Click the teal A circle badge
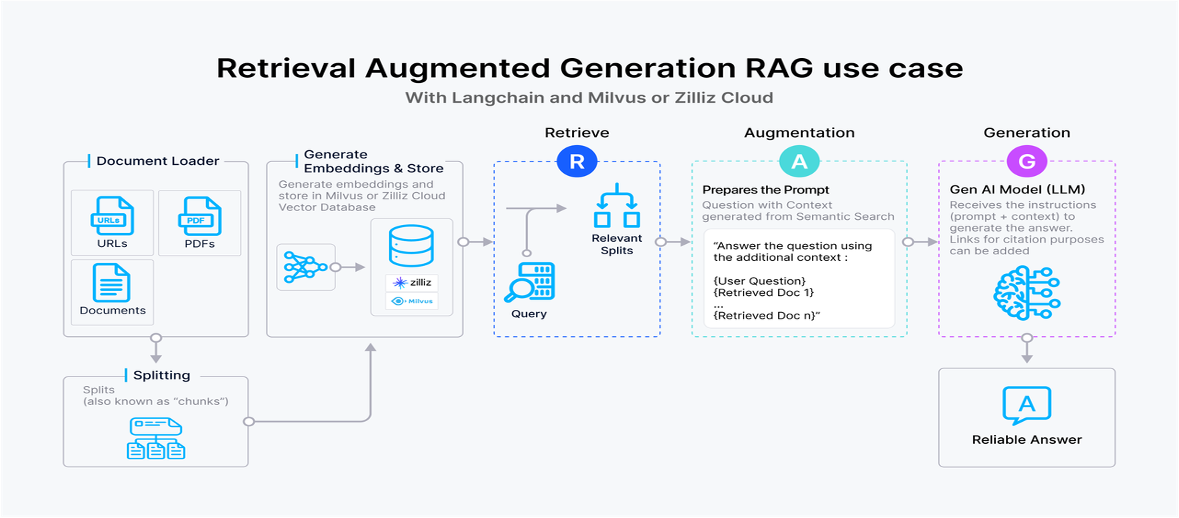The width and height of the screenshot is (1179, 518). tap(799, 162)
